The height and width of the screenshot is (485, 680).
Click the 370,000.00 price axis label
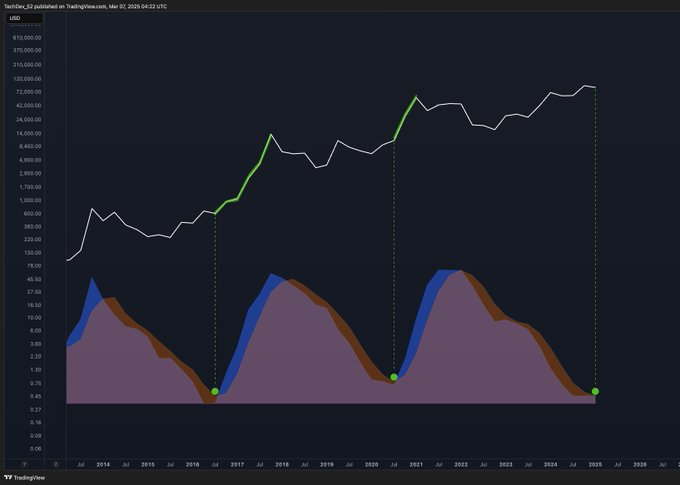pos(29,50)
